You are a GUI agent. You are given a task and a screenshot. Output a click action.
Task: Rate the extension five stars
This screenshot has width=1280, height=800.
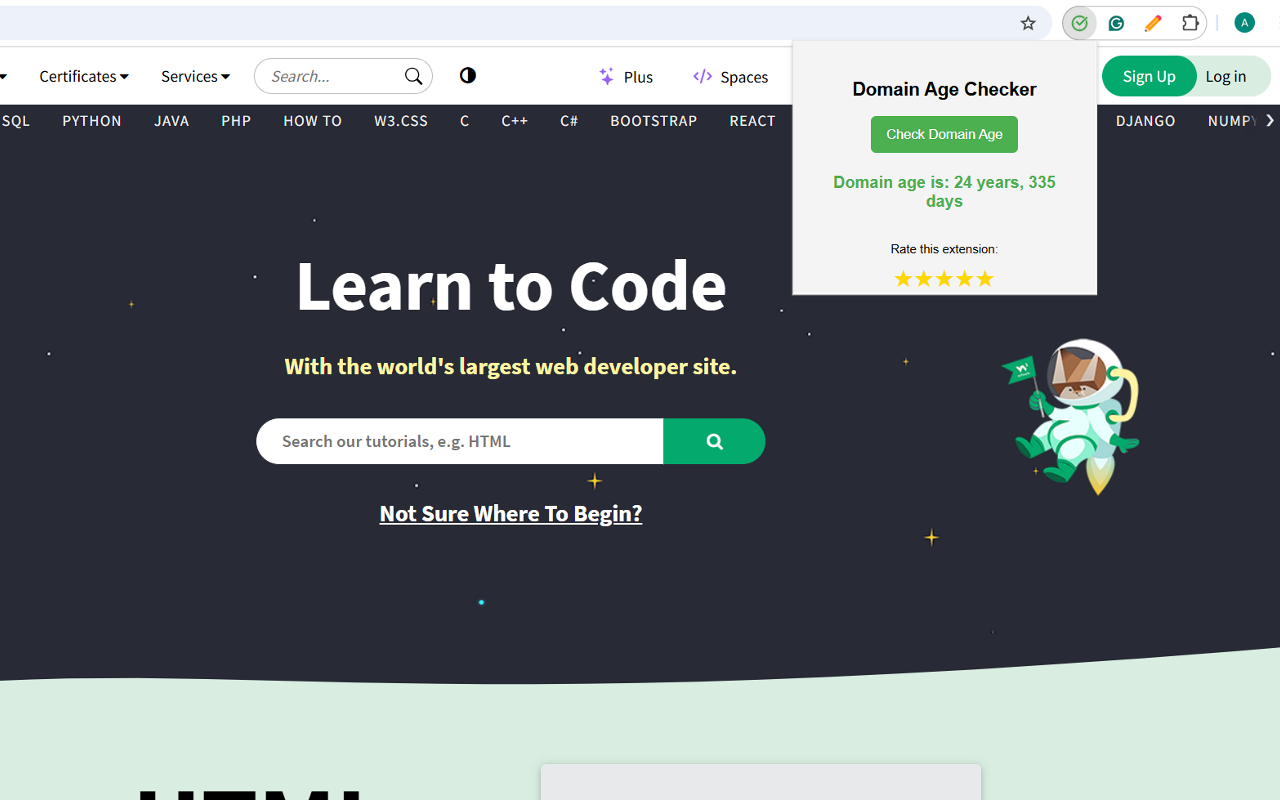985,278
